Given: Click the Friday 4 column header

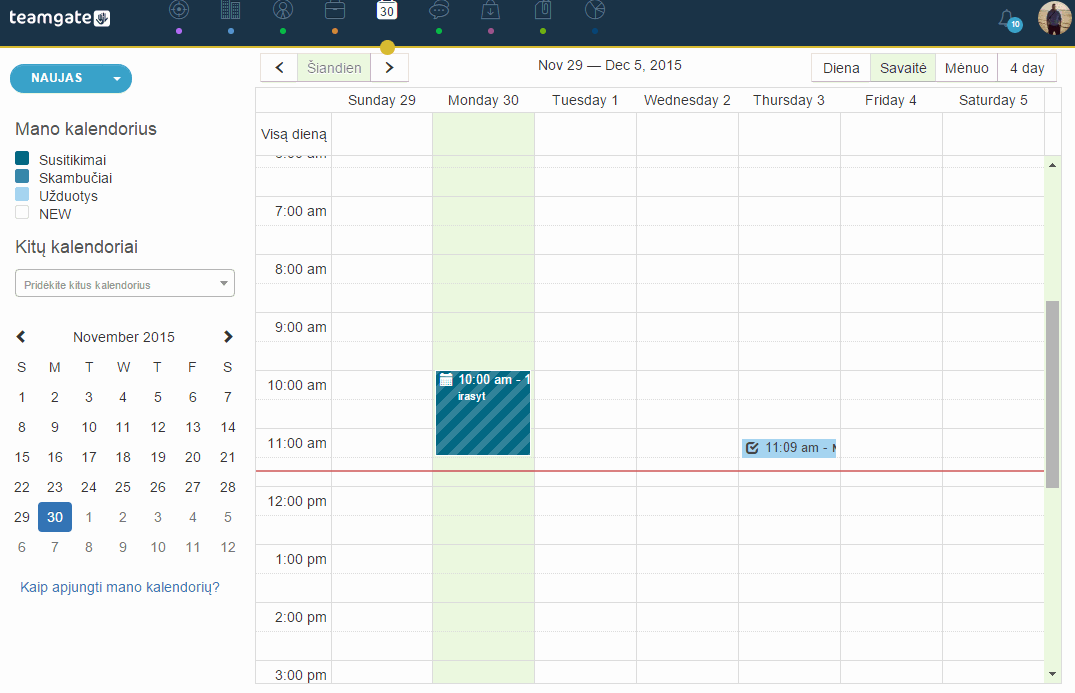Looking at the screenshot, I should [891, 100].
